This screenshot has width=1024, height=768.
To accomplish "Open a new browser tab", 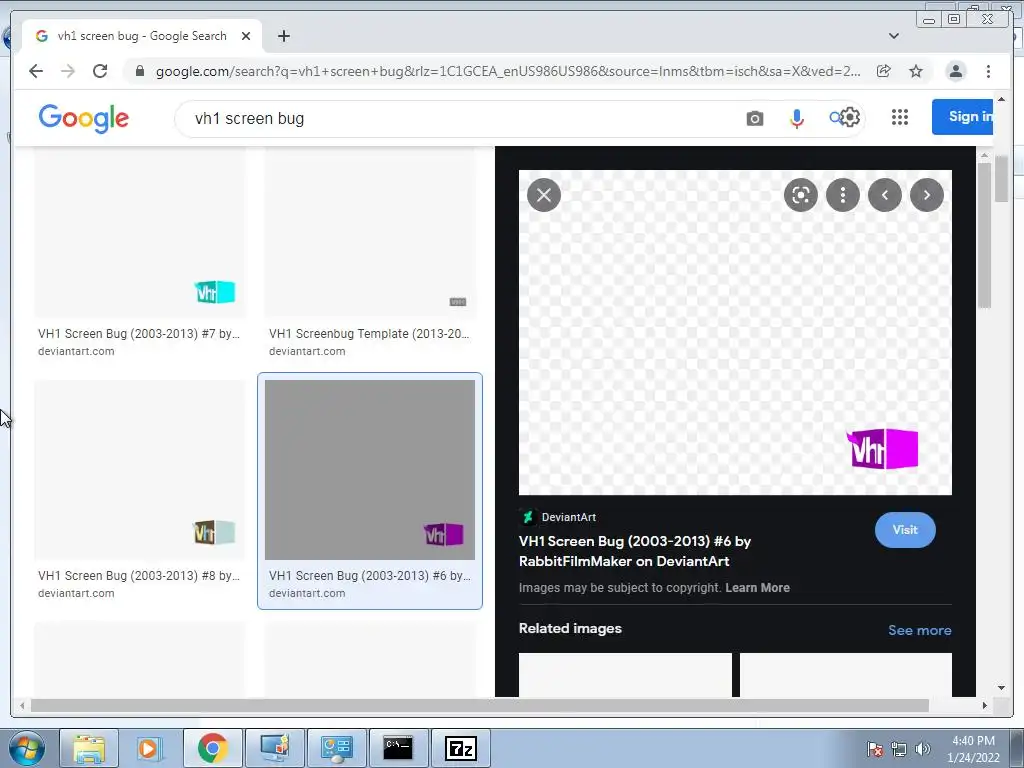I will point(283,36).
